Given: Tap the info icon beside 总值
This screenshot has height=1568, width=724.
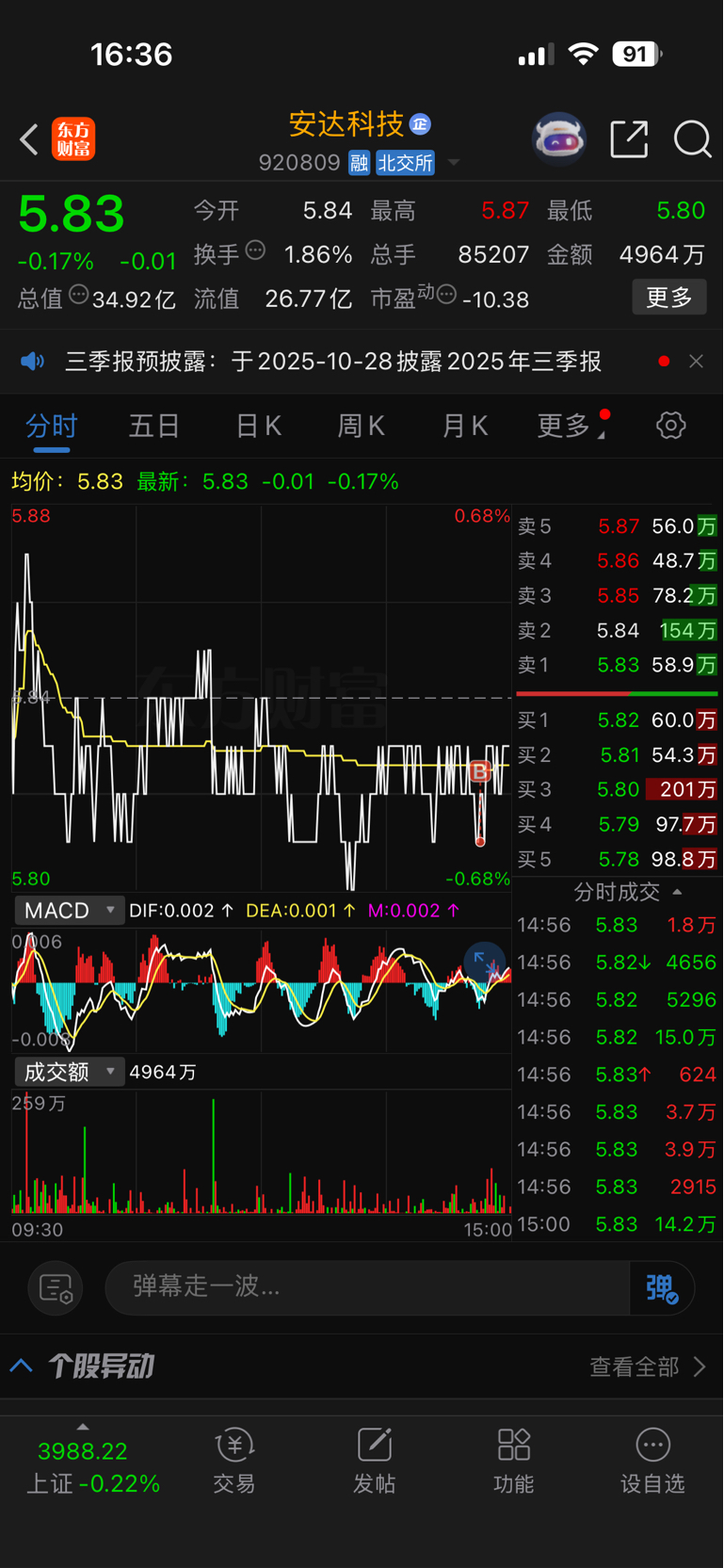Looking at the screenshot, I should pos(79,295).
